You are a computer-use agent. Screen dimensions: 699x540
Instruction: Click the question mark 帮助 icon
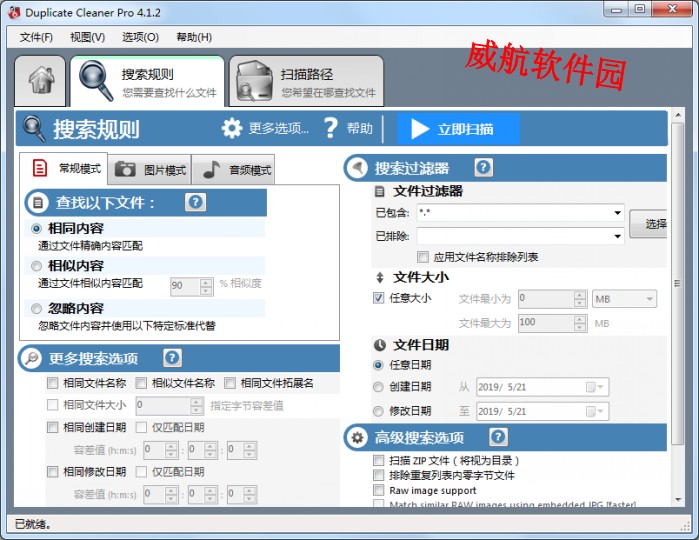click(330, 128)
